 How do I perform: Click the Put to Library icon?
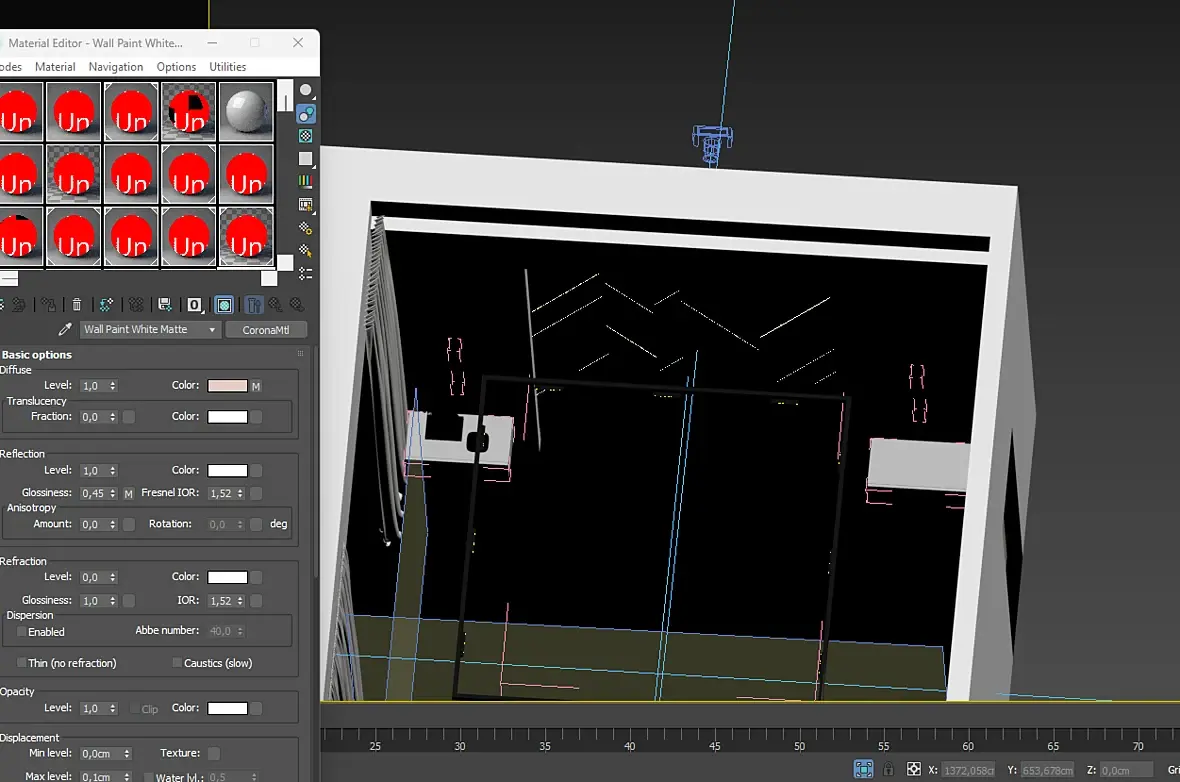pyautogui.click(x=165, y=305)
